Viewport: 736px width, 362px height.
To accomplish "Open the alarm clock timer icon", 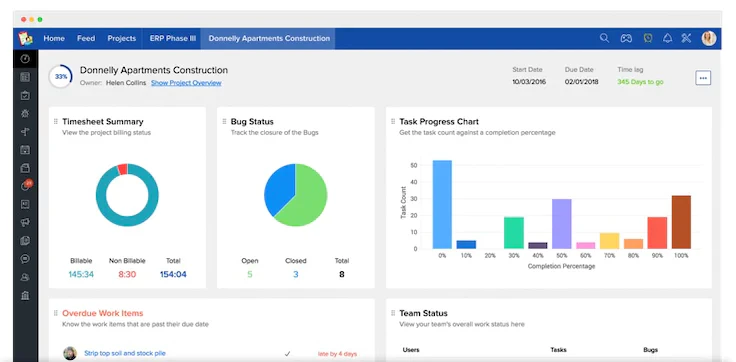I will coord(648,39).
